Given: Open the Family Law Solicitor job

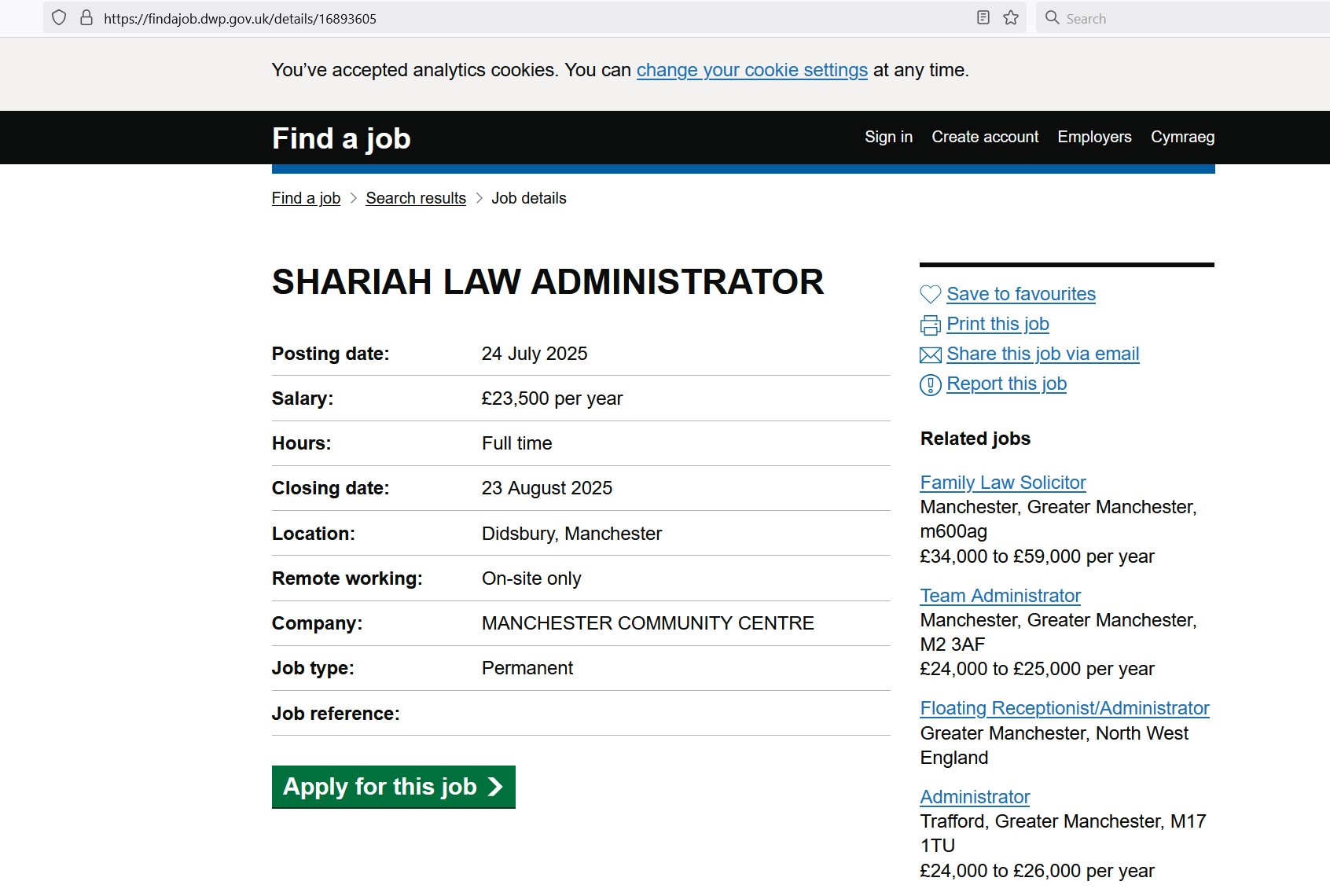Looking at the screenshot, I should pyautogui.click(x=1003, y=483).
